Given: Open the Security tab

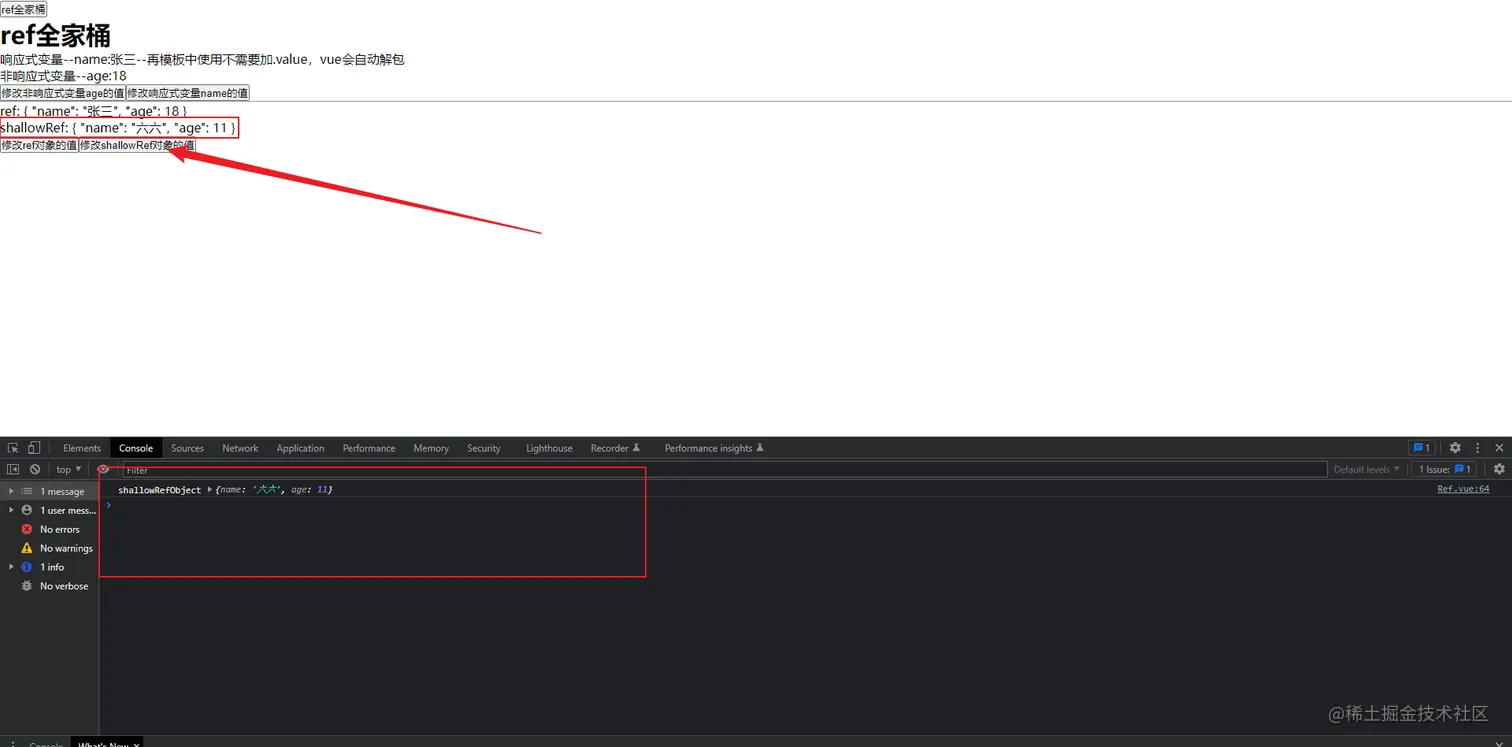Looking at the screenshot, I should click(x=484, y=448).
